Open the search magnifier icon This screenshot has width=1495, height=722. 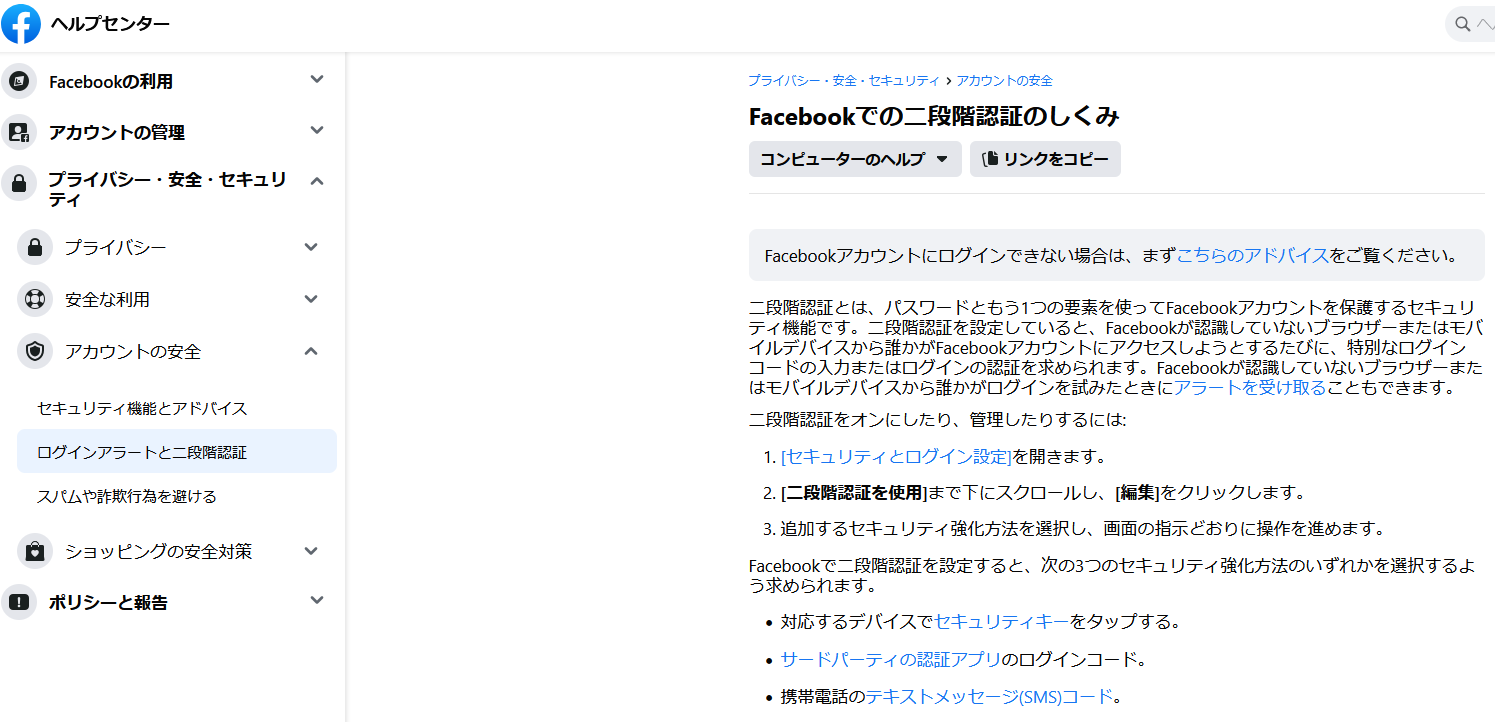click(1463, 24)
